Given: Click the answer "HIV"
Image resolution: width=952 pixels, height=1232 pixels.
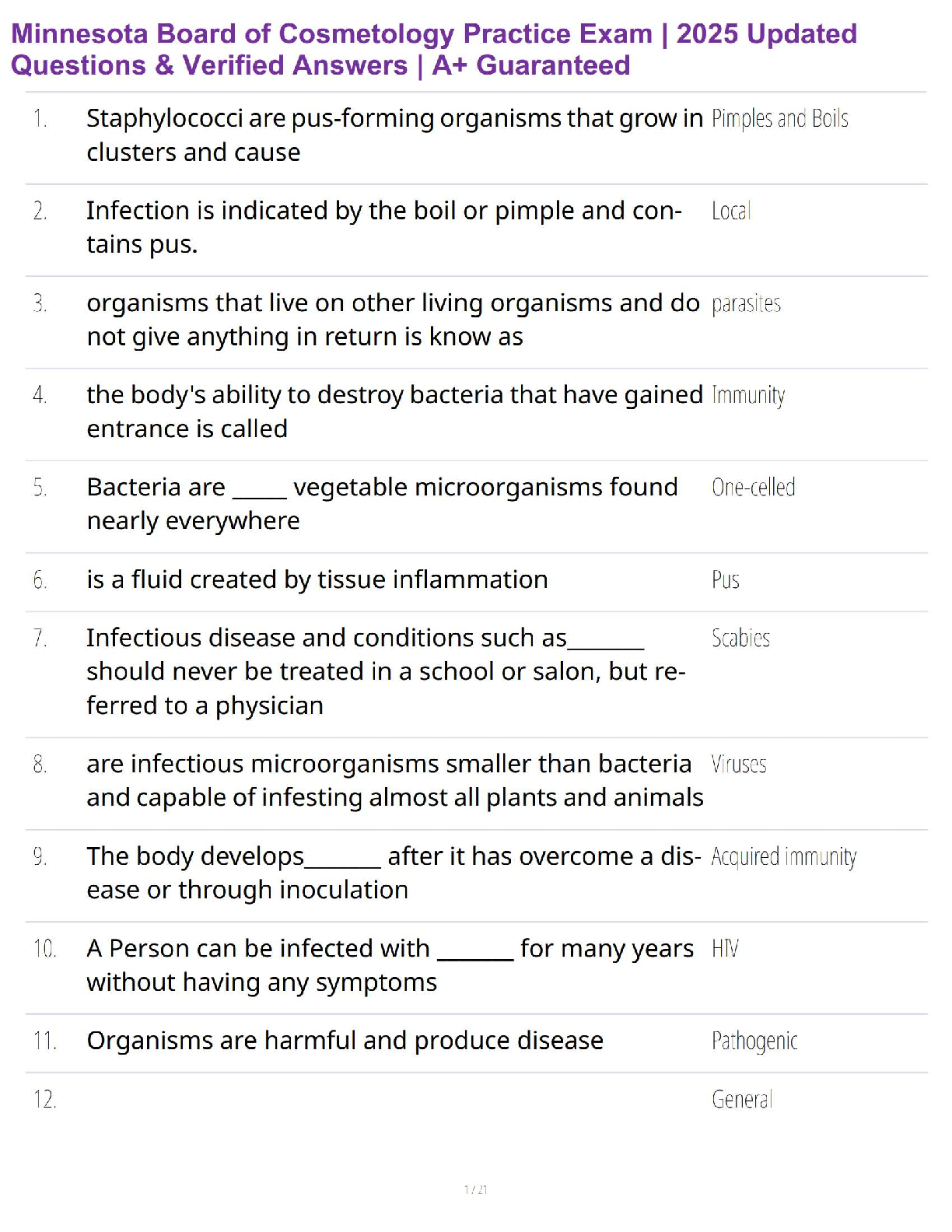Looking at the screenshot, I should click(725, 949).
